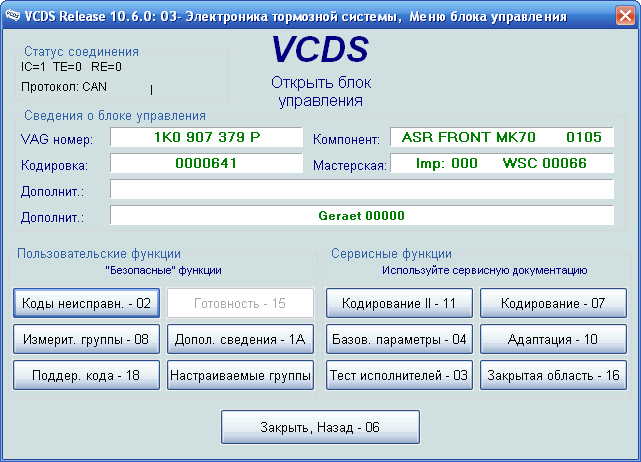Open Базов. параметры - 04
The width and height of the screenshot is (641, 462).
point(399,339)
